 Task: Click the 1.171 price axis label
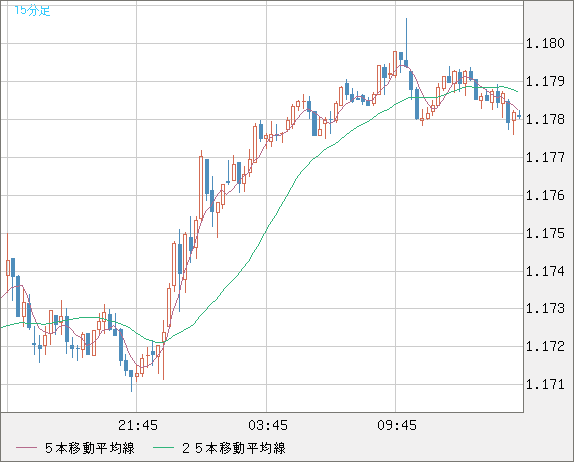point(545,384)
